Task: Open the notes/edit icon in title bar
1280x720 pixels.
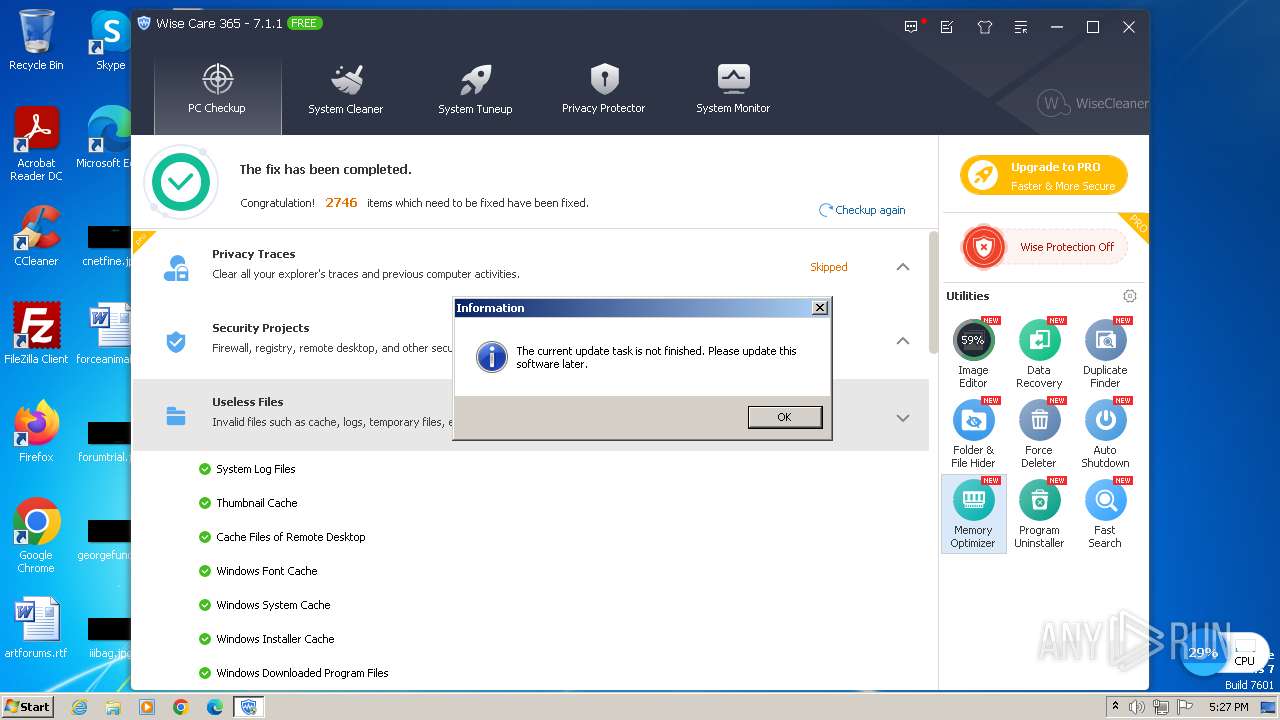Action: 947,27
